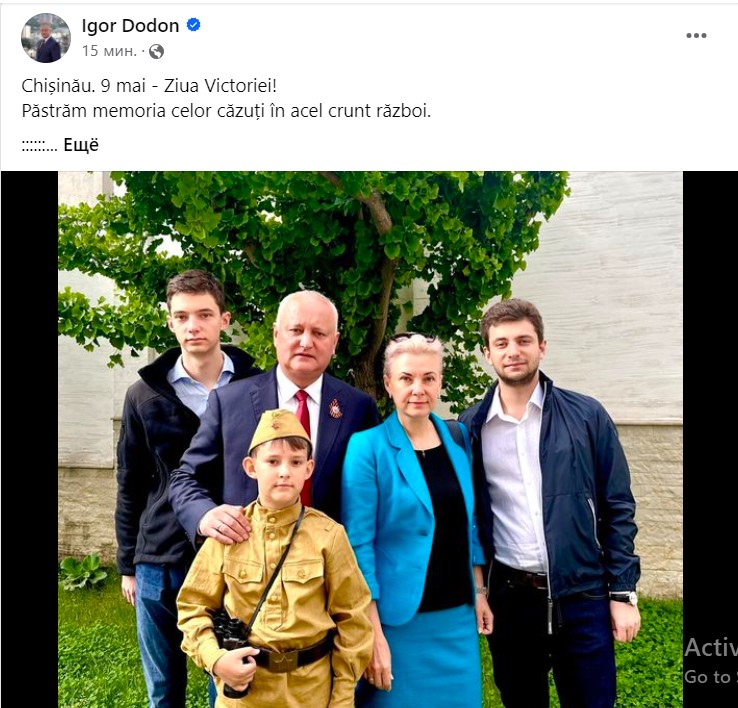Open the round profile avatar

coord(46,38)
